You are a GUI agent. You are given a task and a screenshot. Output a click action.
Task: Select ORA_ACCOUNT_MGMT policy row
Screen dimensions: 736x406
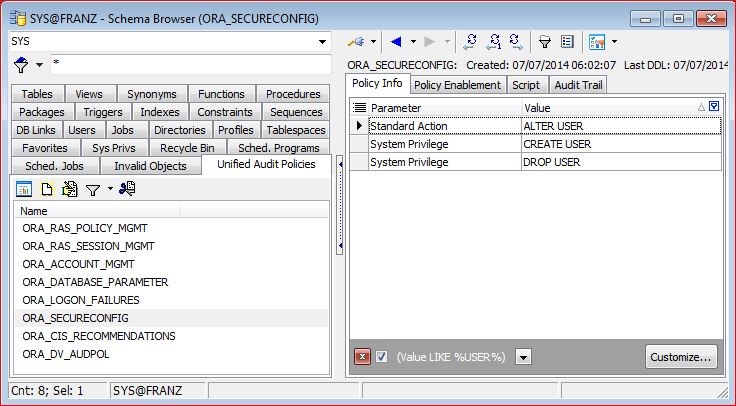point(172,264)
